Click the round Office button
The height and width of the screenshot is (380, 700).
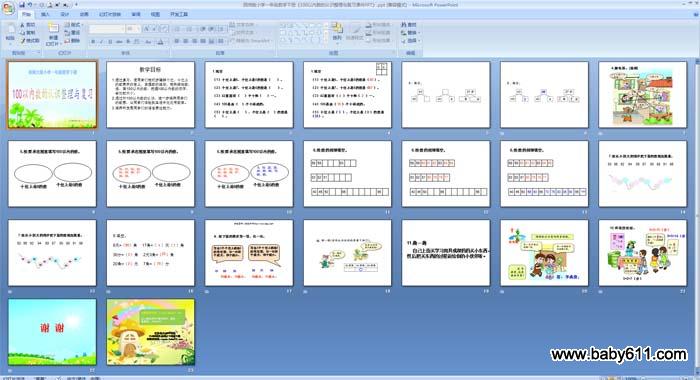pos(8,8)
